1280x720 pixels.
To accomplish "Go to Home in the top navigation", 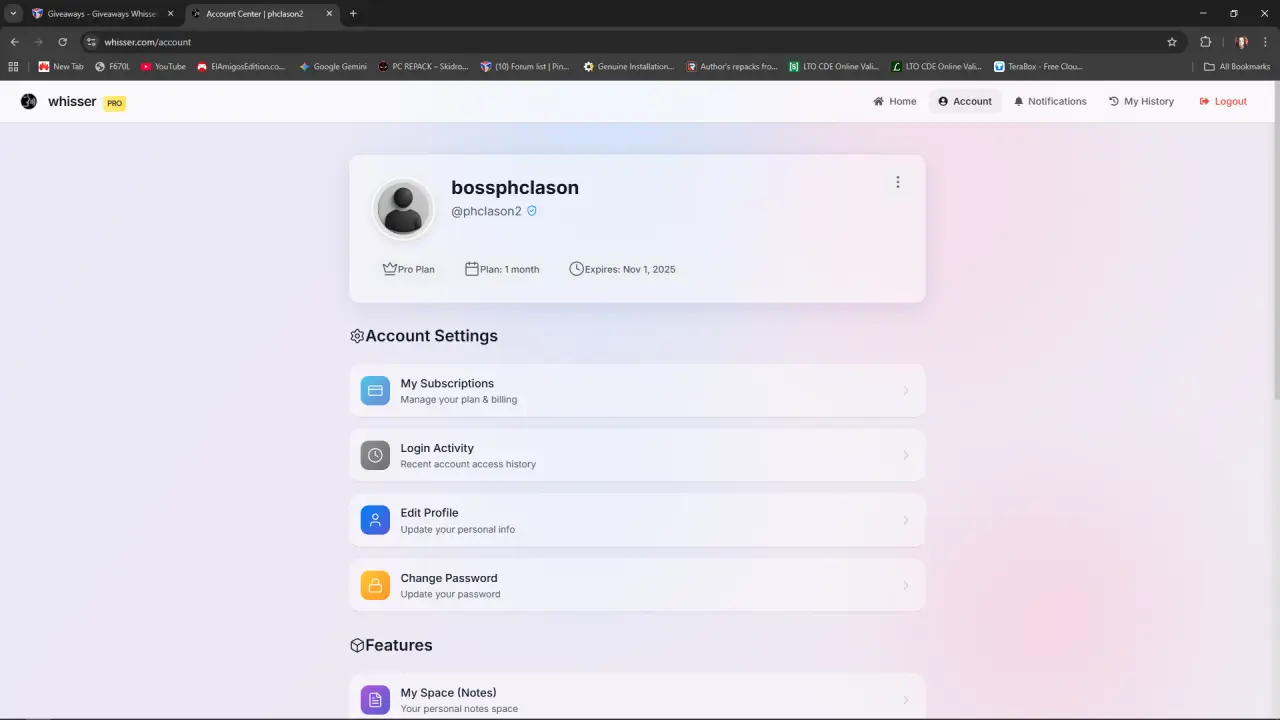I will (x=895, y=101).
